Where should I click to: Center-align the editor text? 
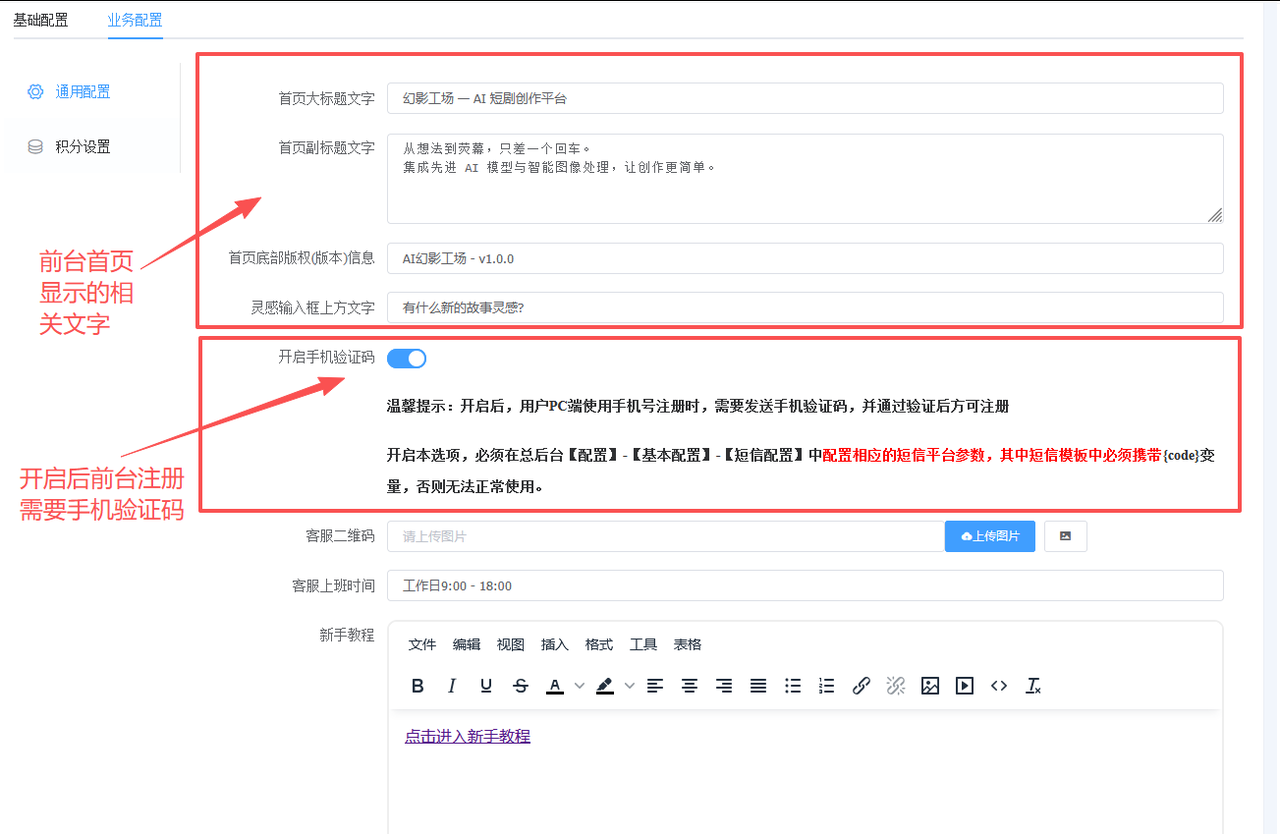689,686
